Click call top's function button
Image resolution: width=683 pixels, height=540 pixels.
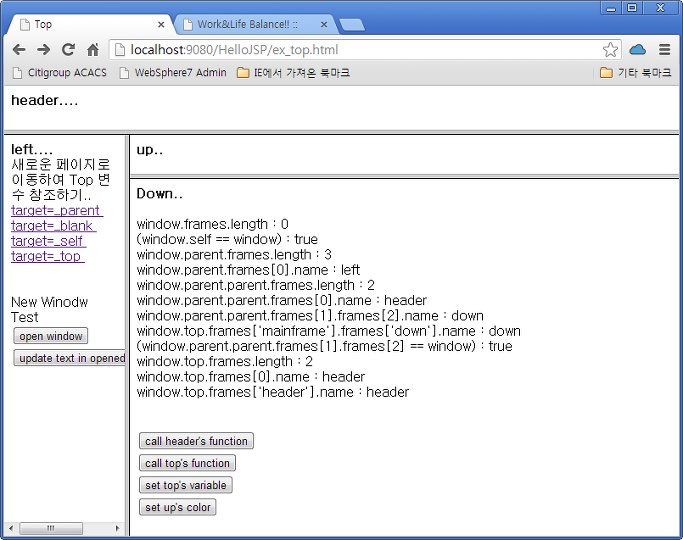tap(187, 463)
